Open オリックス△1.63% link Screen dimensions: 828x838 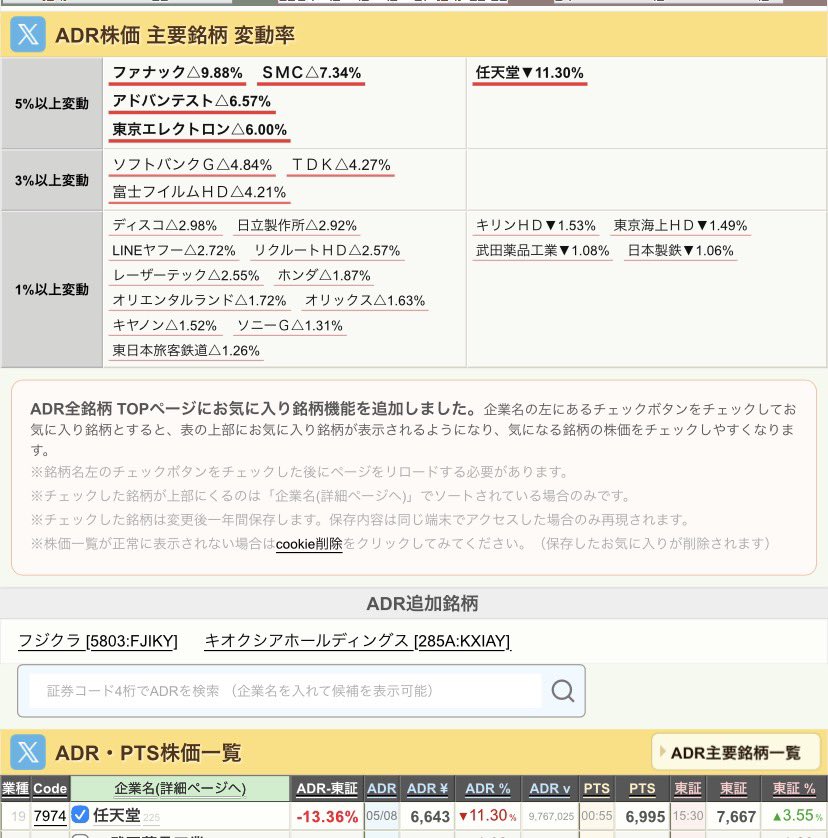click(x=365, y=300)
